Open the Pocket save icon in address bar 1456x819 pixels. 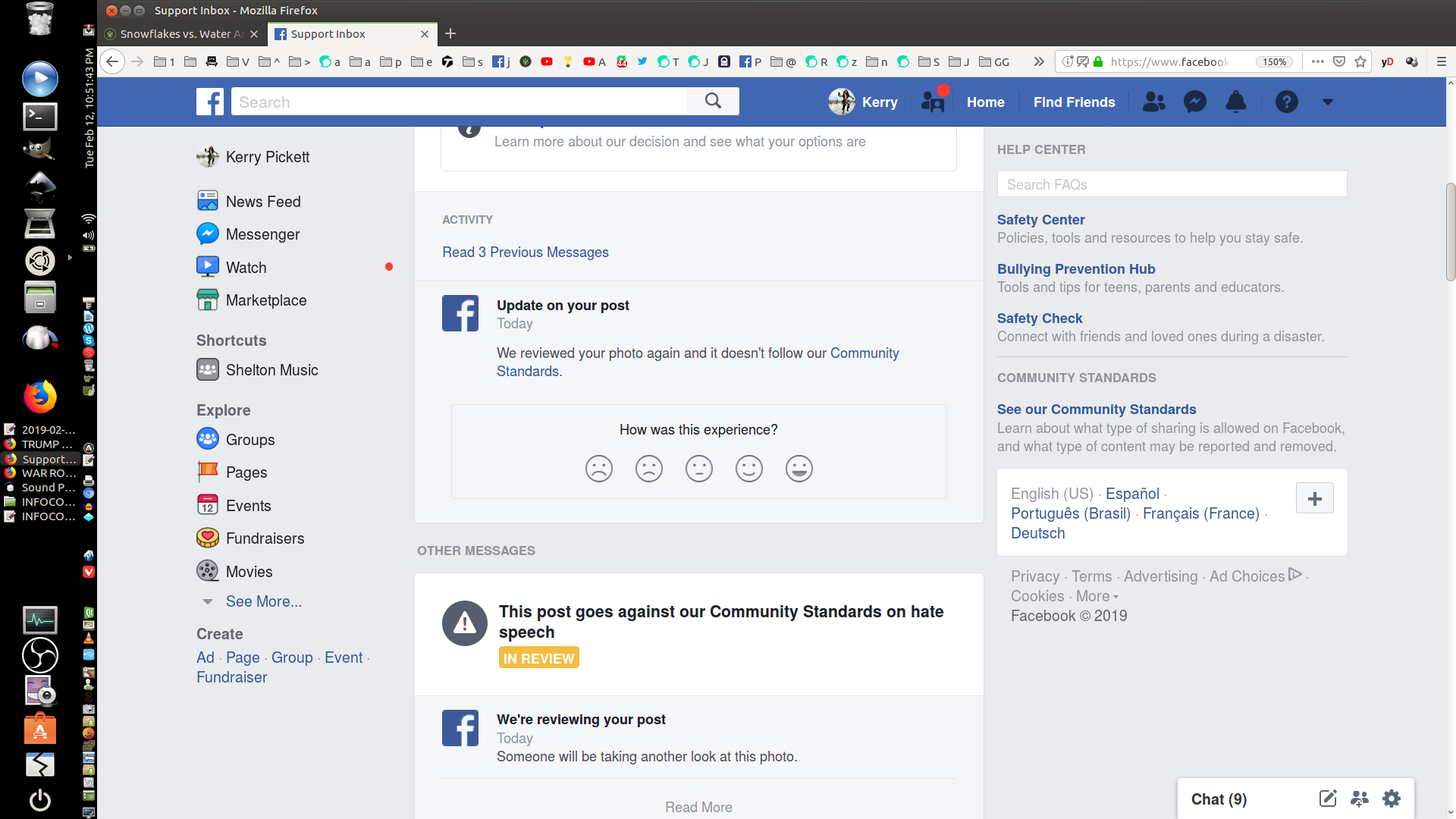(x=1339, y=61)
